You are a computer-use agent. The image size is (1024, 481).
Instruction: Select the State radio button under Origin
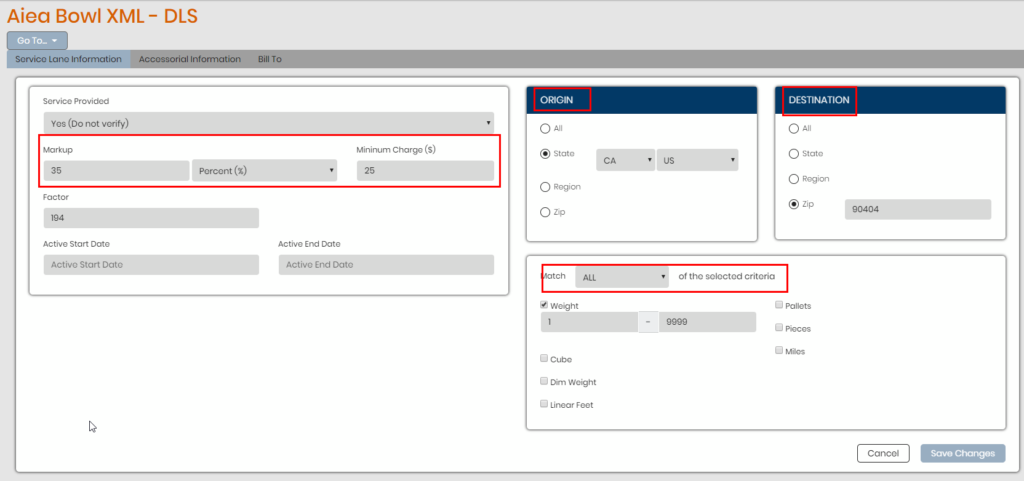pos(545,154)
